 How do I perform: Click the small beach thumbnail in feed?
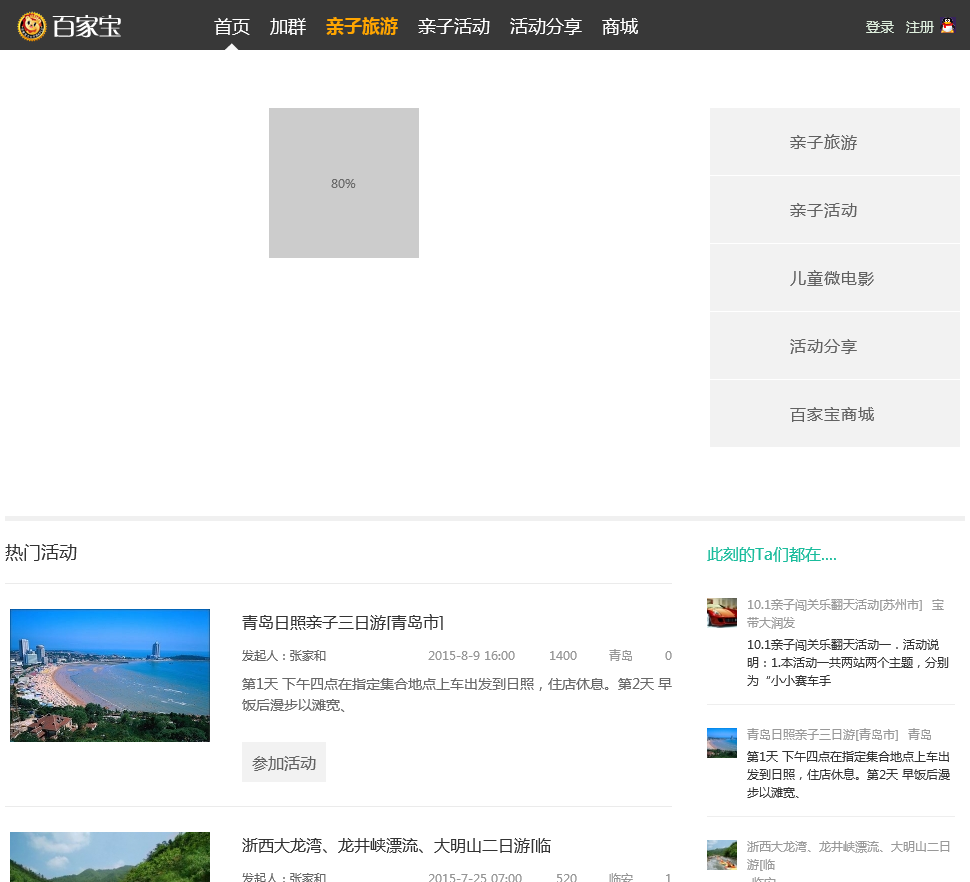point(722,743)
